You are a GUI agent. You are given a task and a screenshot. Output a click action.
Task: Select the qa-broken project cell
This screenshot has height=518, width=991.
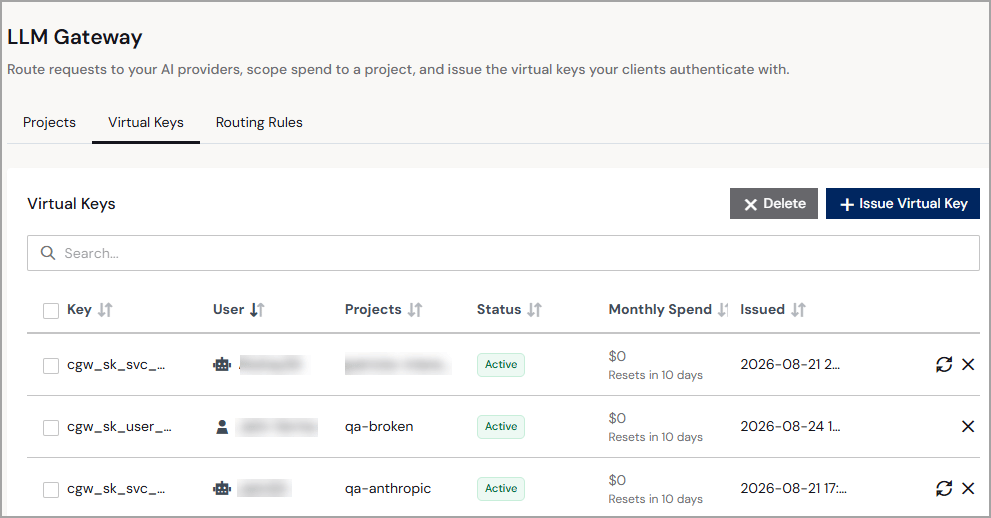[x=379, y=426]
